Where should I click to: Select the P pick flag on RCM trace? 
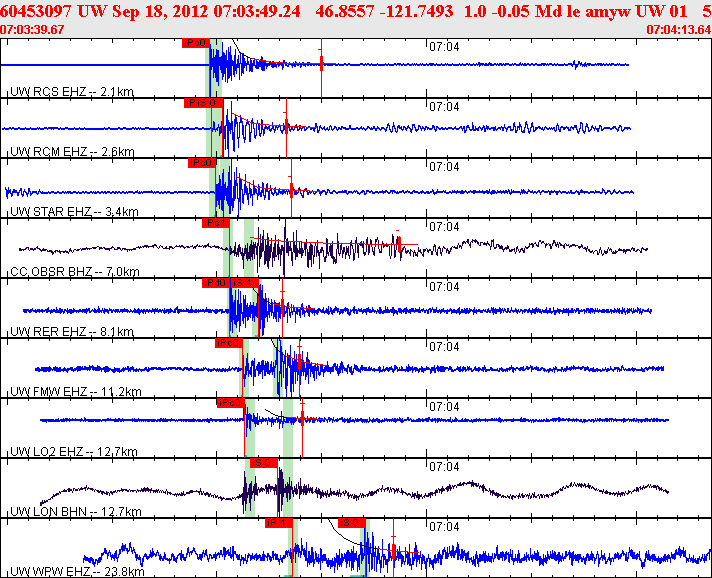coord(199,103)
